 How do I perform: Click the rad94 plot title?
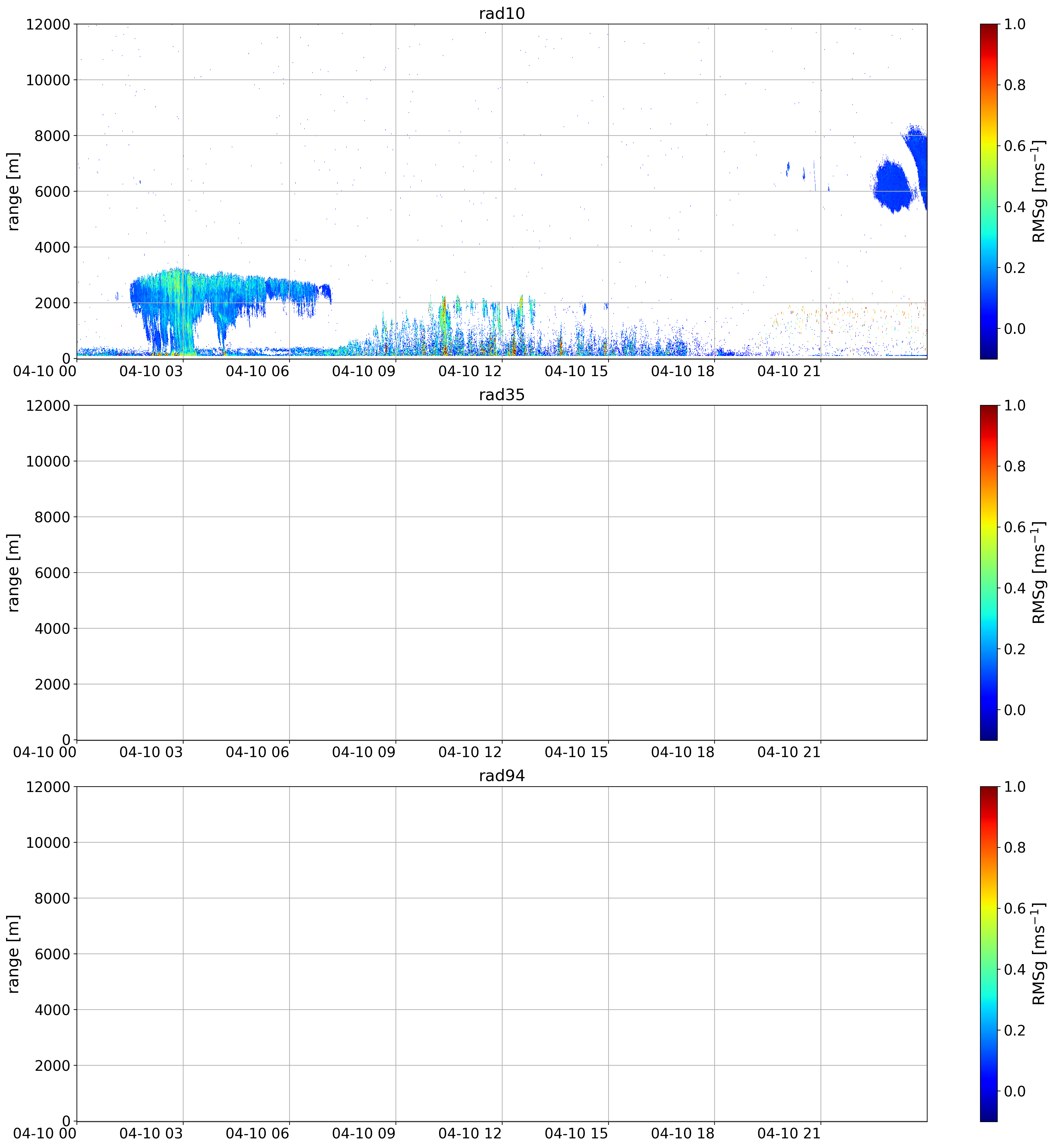tap(502, 776)
